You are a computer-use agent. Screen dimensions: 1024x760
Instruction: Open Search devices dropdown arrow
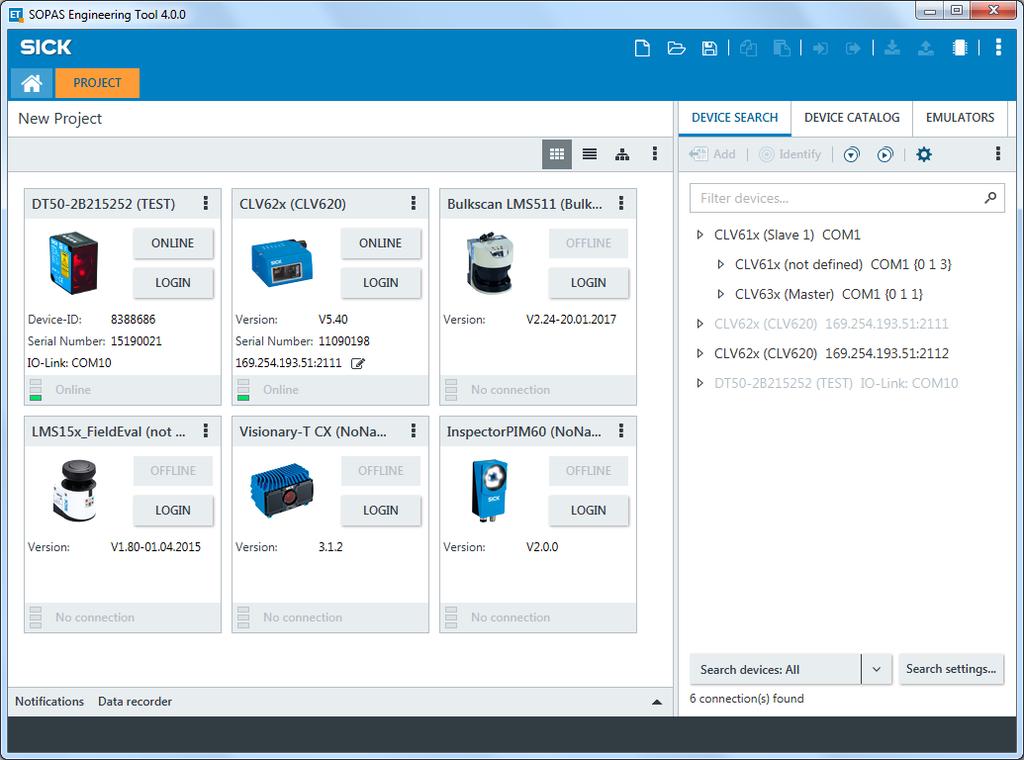[x=876, y=669]
